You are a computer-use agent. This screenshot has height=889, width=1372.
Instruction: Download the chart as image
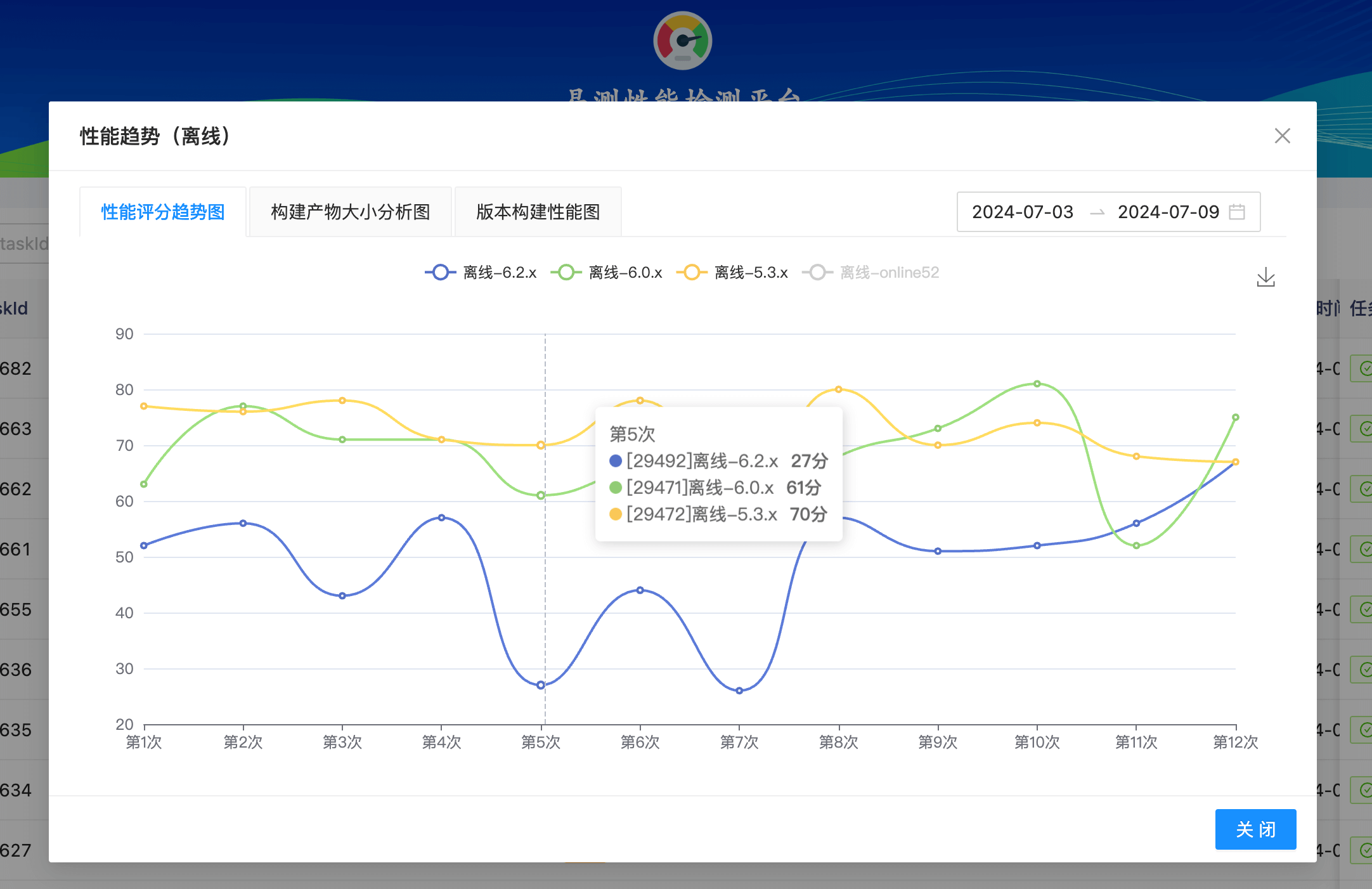pyautogui.click(x=1265, y=277)
